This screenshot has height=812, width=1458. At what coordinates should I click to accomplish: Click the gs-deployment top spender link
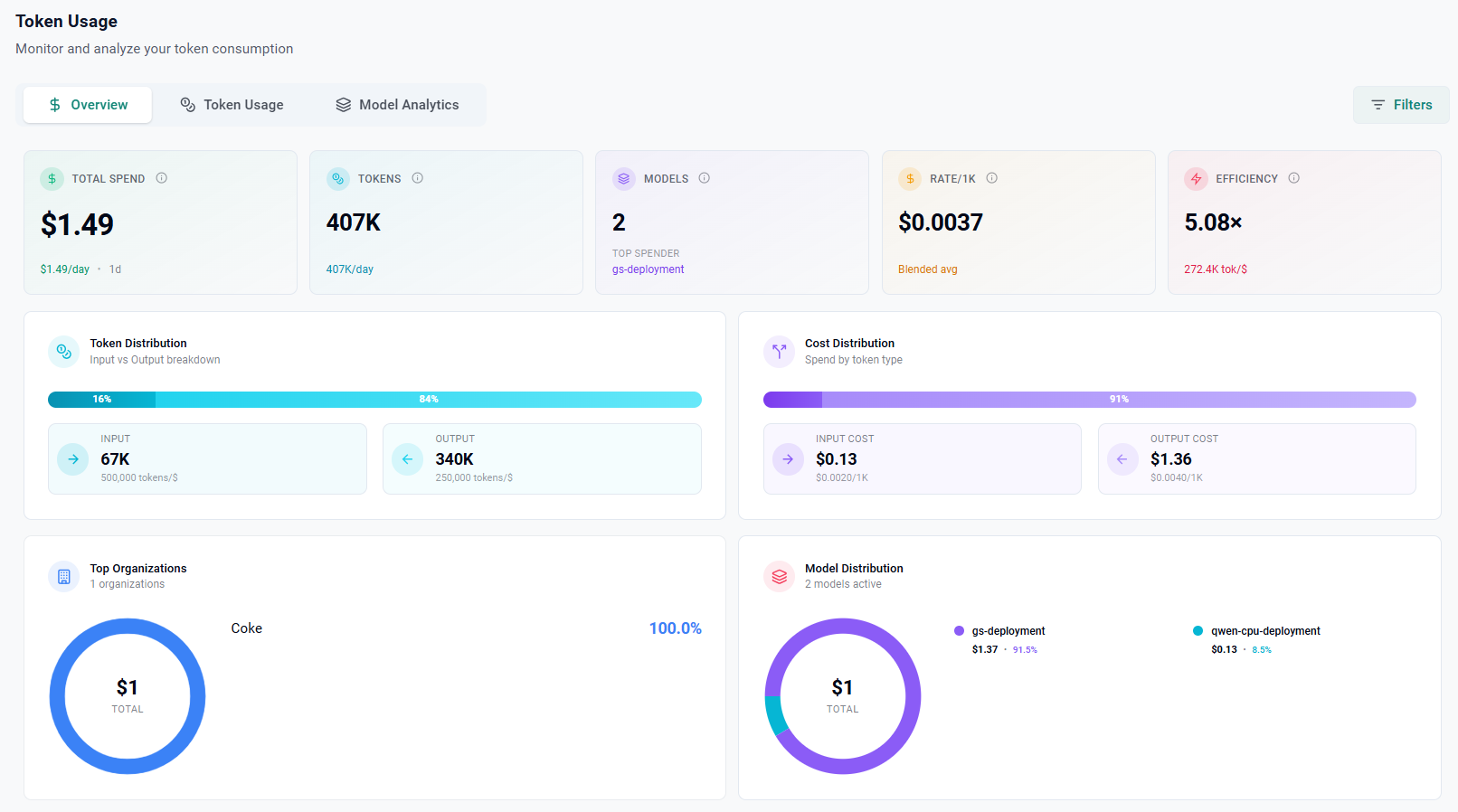[648, 269]
